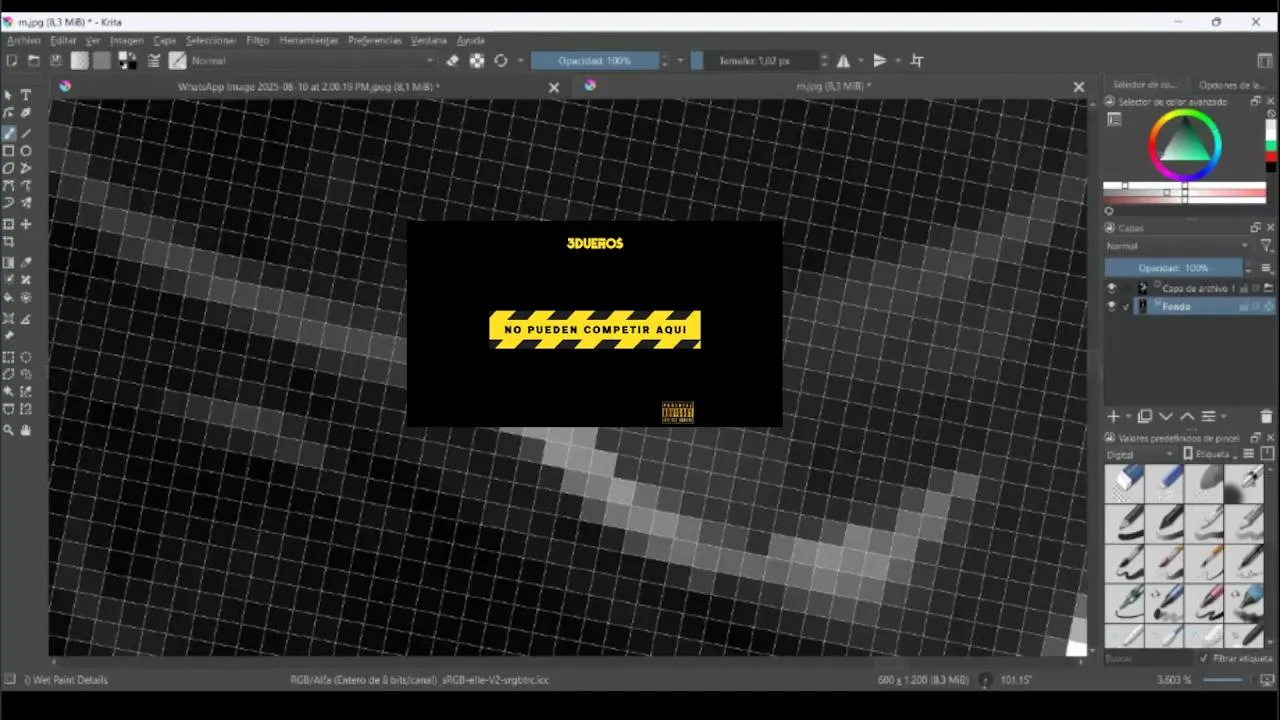The image size is (1280, 720).
Task: Adjust the toolbar Opacidad 100% slider
Action: tap(594, 61)
